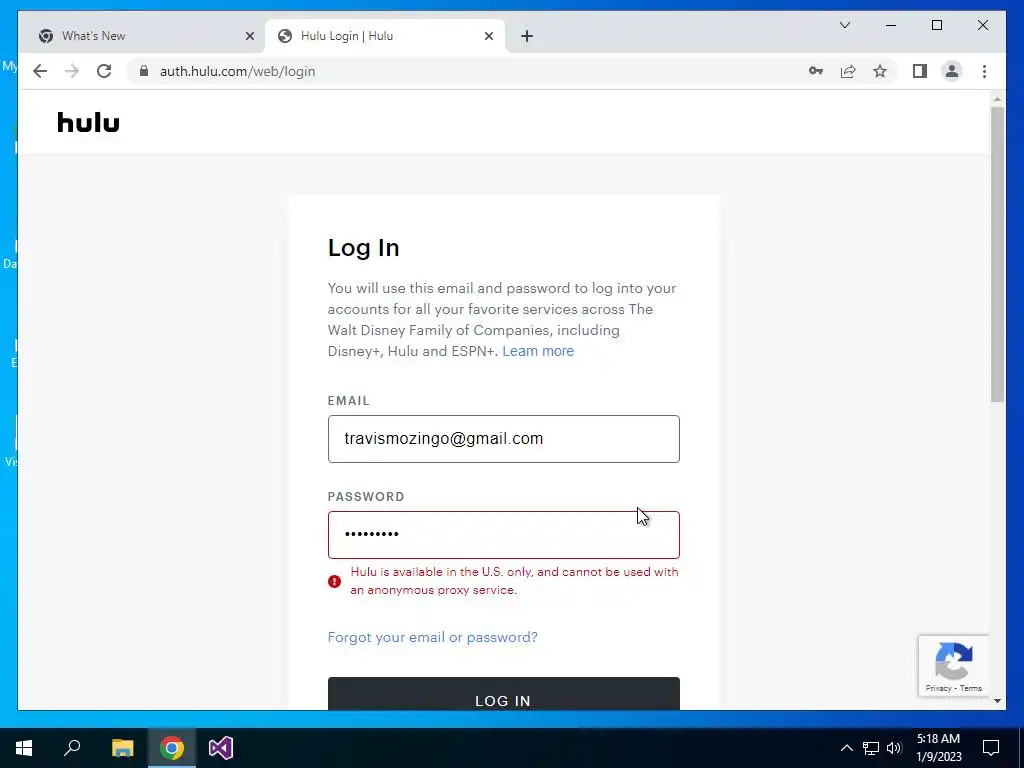1024x768 pixels.
Task: Minimize the Chrome window
Action: (891, 25)
